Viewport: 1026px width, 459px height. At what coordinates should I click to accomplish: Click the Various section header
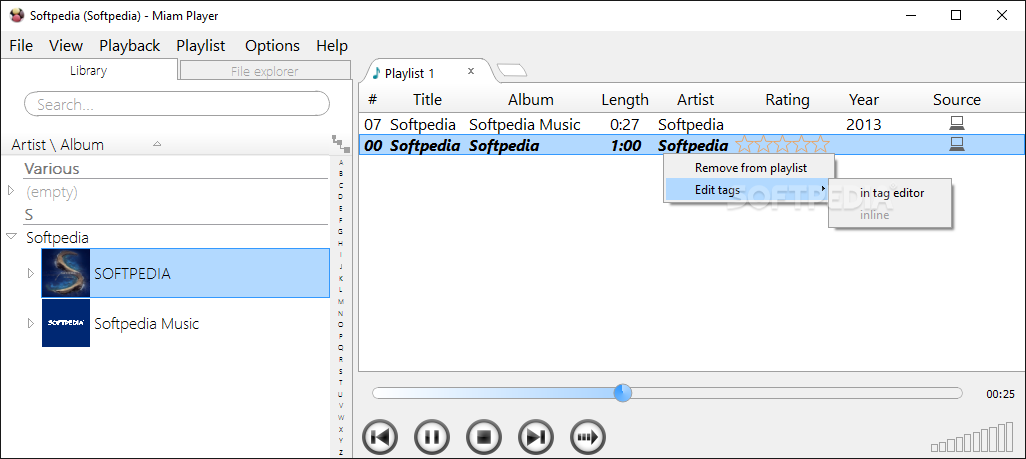point(52,168)
